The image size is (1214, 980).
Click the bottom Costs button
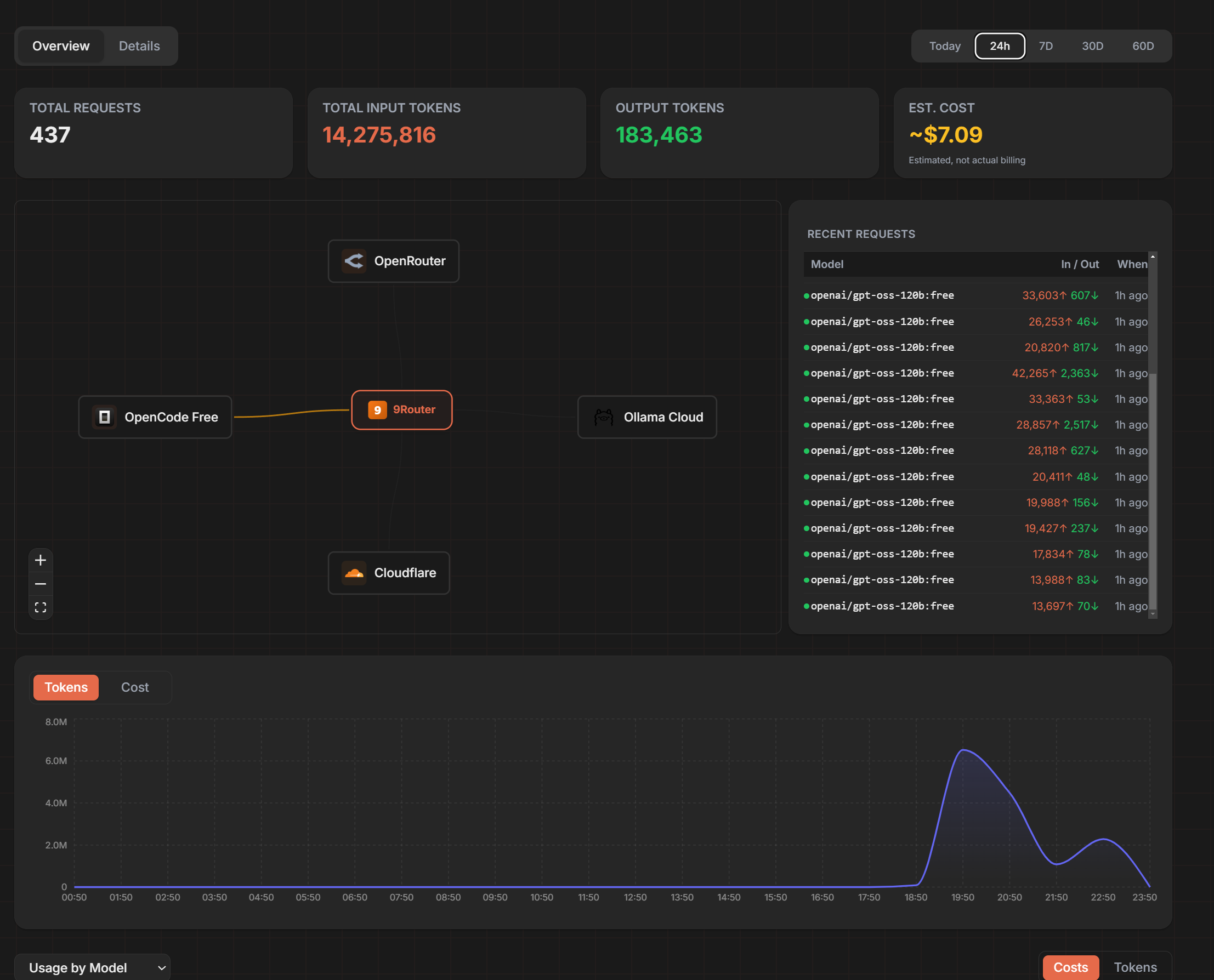pyautogui.click(x=1070, y=967)
